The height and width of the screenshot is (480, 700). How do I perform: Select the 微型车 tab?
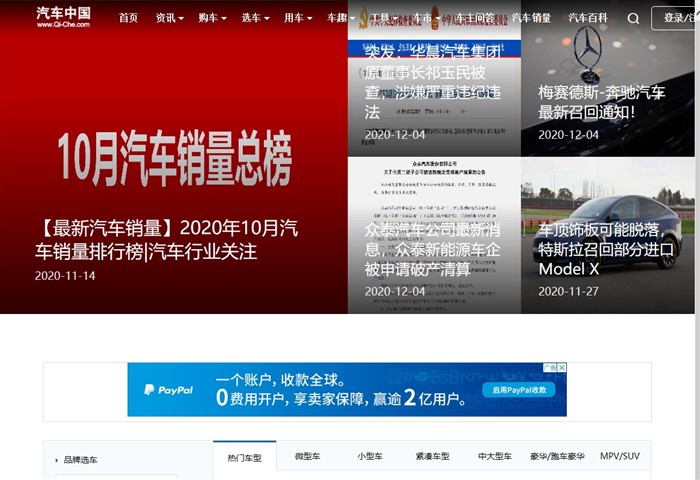click(x=307, y=456)
